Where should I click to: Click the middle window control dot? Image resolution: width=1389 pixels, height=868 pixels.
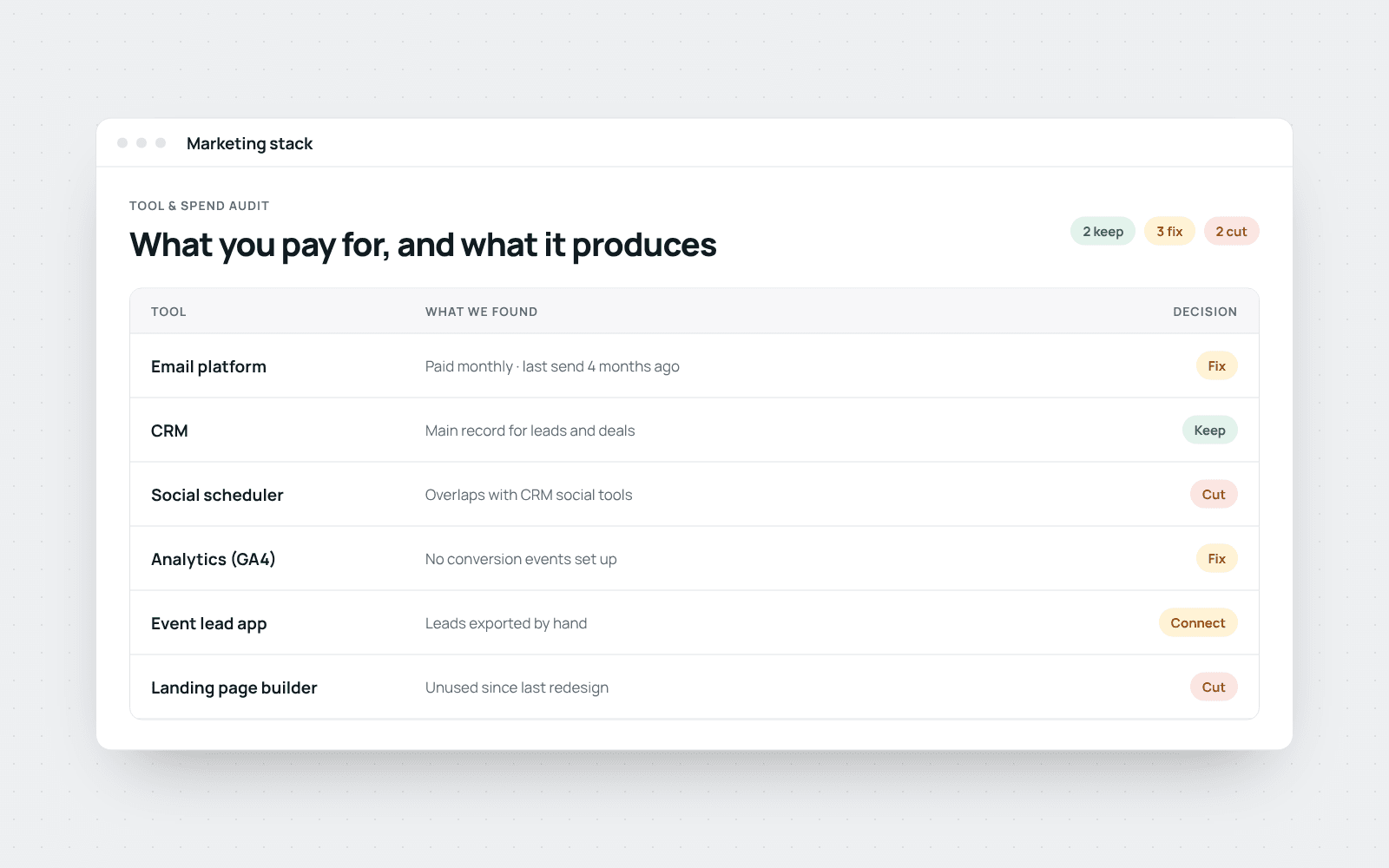(x=142, y=142)
